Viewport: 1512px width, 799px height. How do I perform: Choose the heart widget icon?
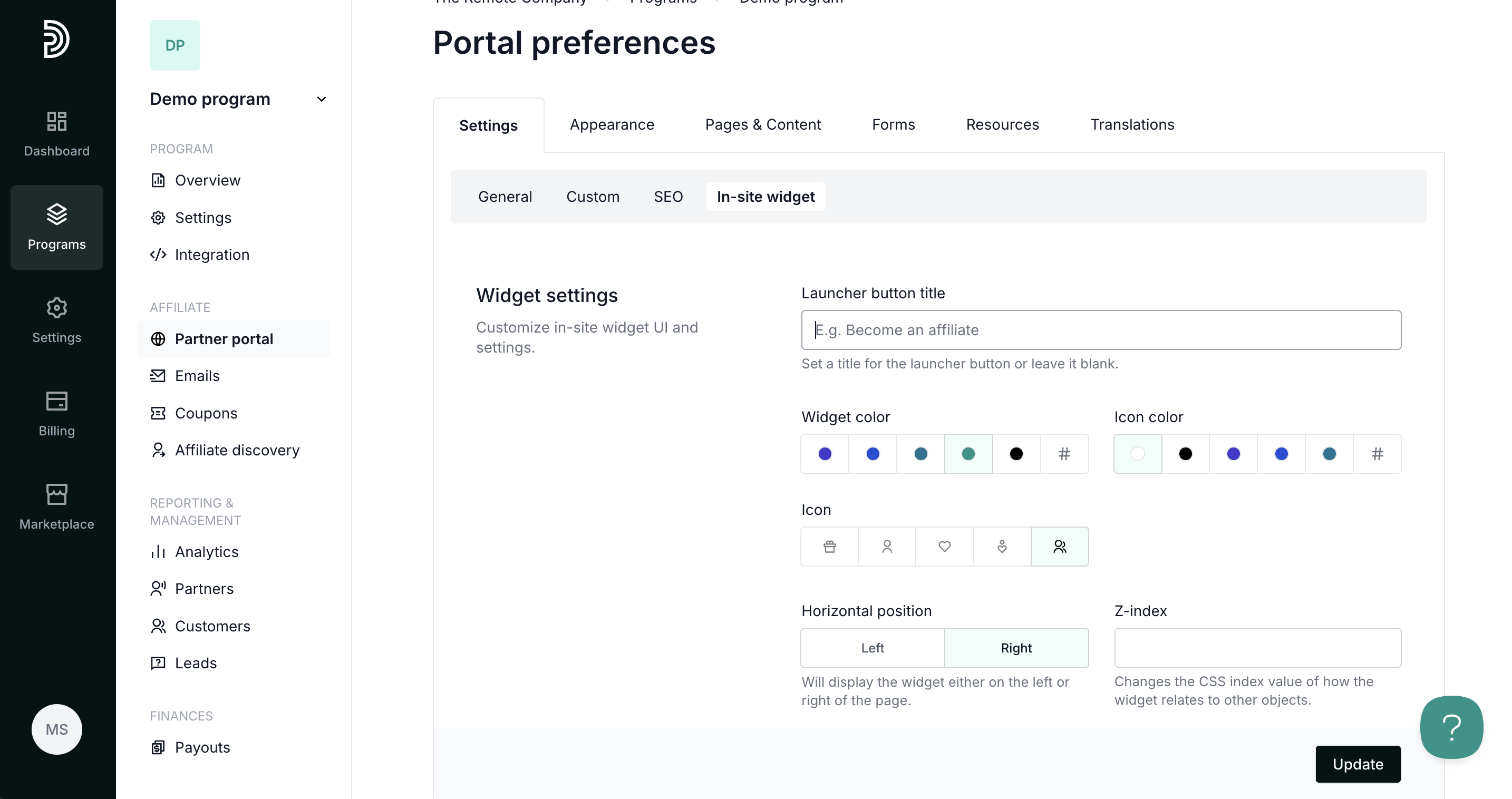[x=944, y=546]
